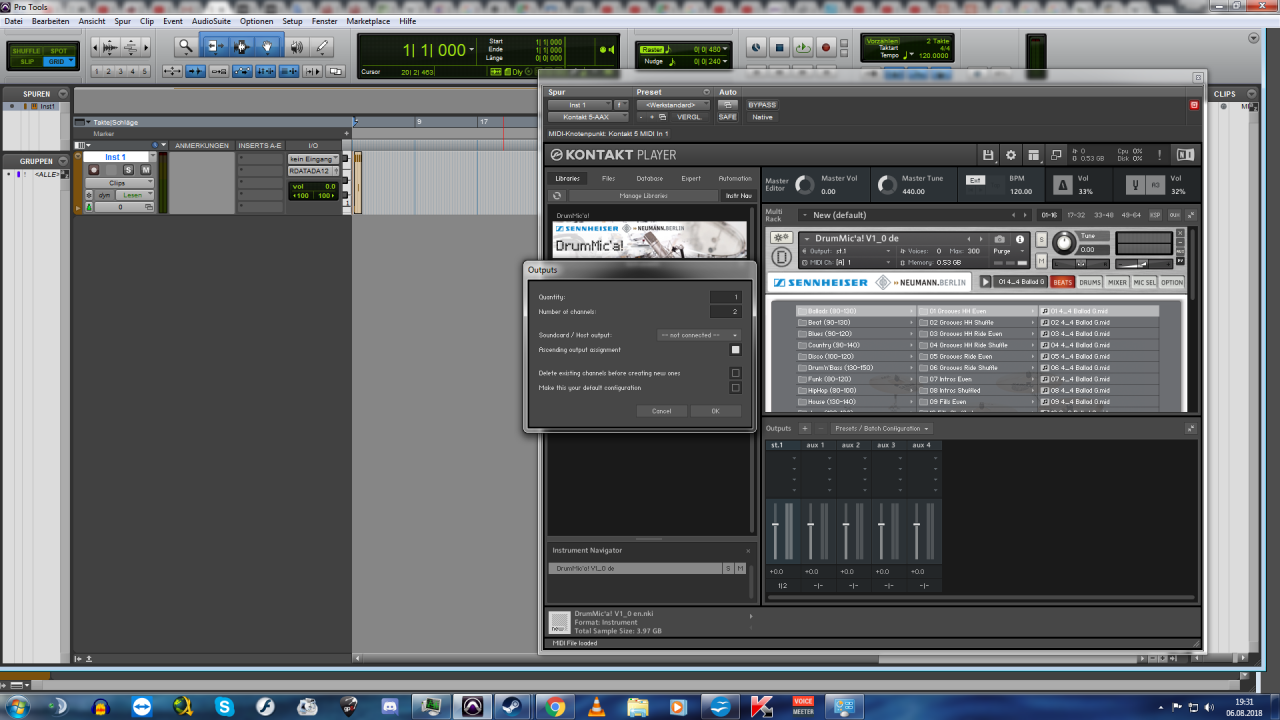This screenshot has height=720, width=1280.
Task: Click the metronome icon in Kontakt master
Action: point(1062,185)
